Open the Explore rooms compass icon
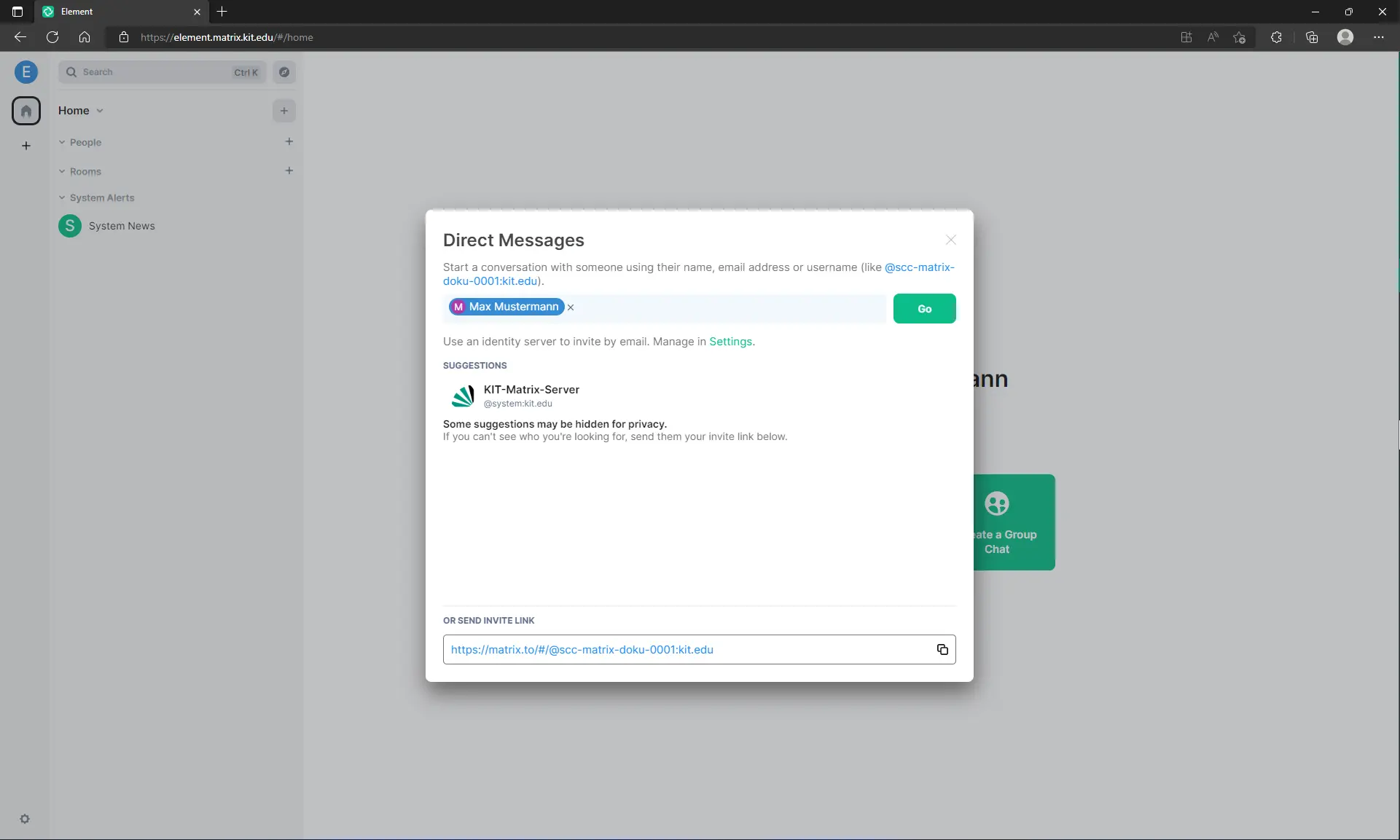The image size is (1400, 840). 284,72
